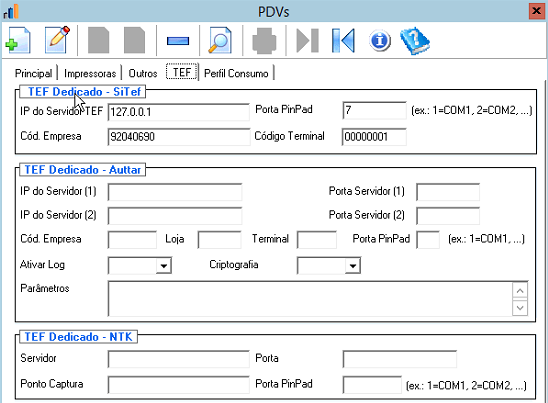Go to previous record with blue arrow
This screenshot has width=548, height=403.
(x=343, y=41)
